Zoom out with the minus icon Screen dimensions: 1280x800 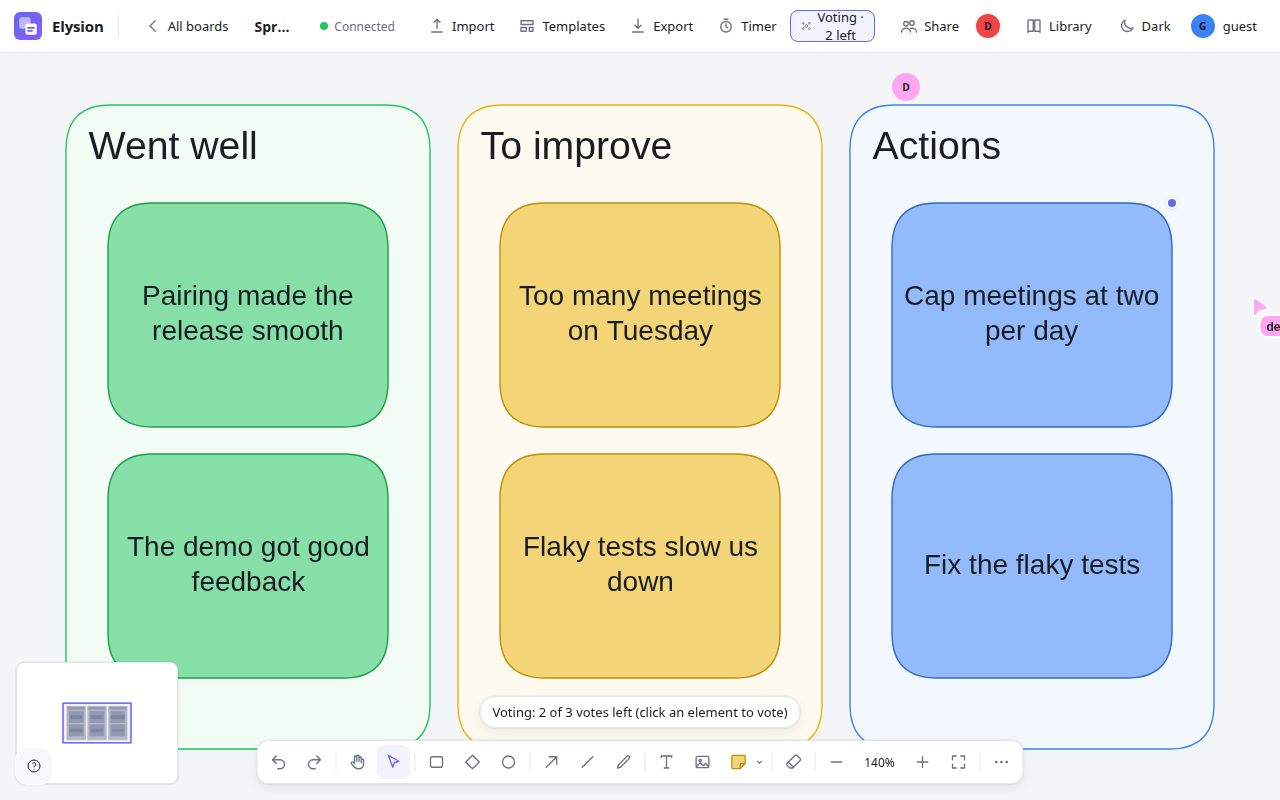point(837,762)
